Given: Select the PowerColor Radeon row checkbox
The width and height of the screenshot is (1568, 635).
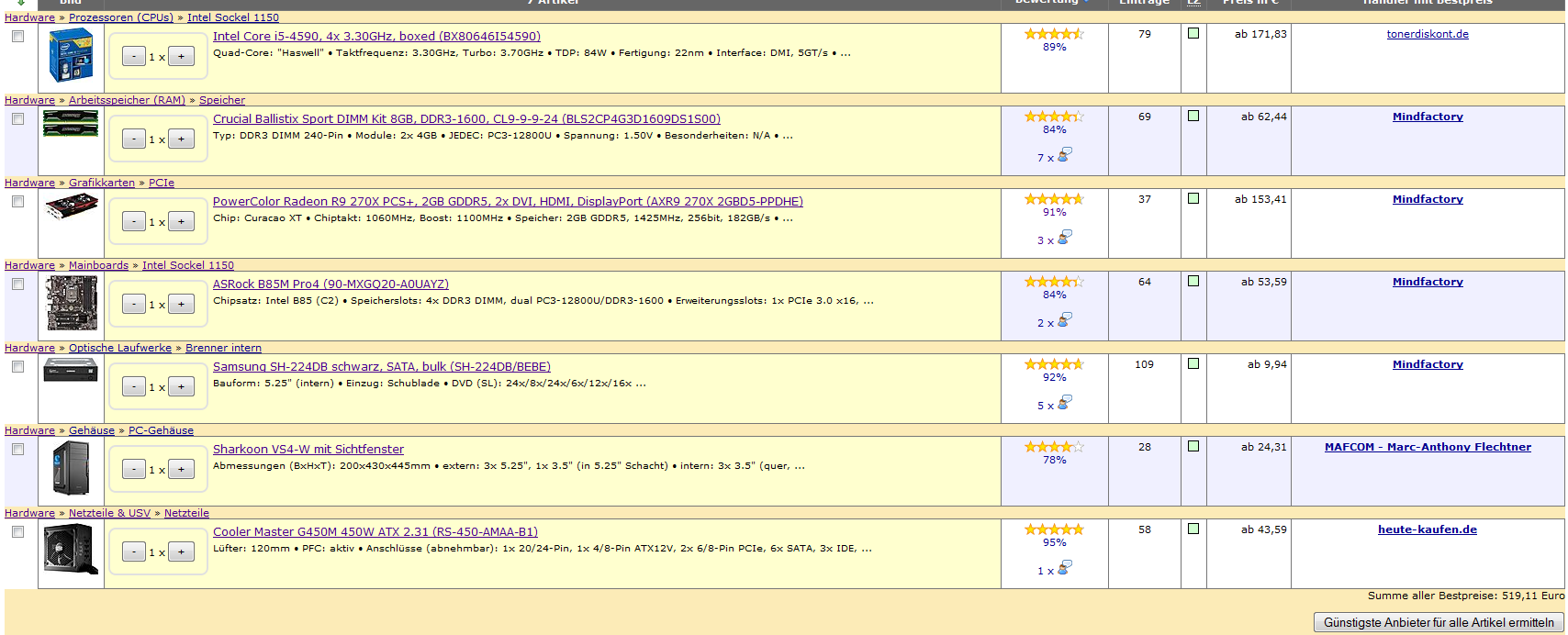Looking at the screenshot, I should pos(17,202).
